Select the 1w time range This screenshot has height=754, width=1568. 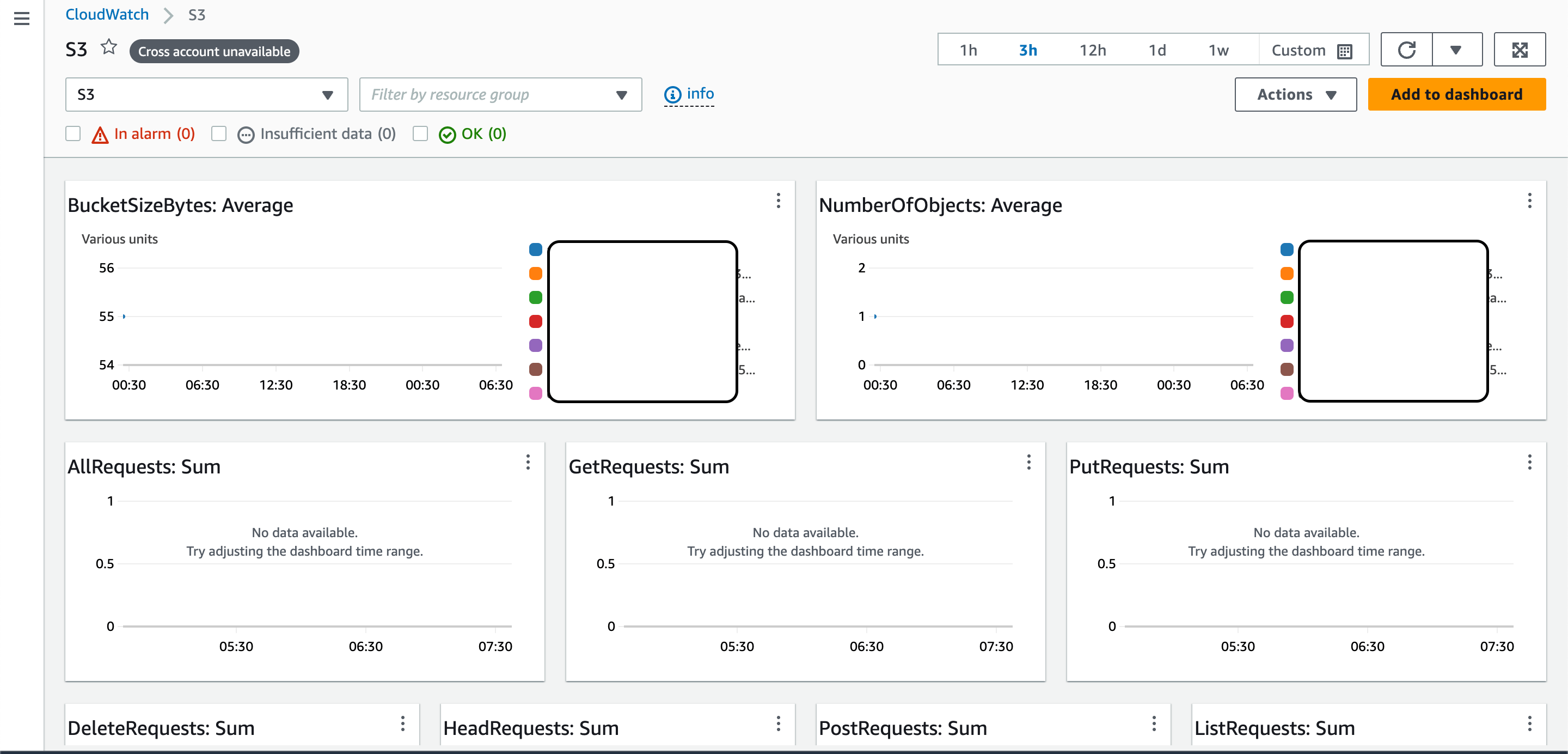[1217, 50]
